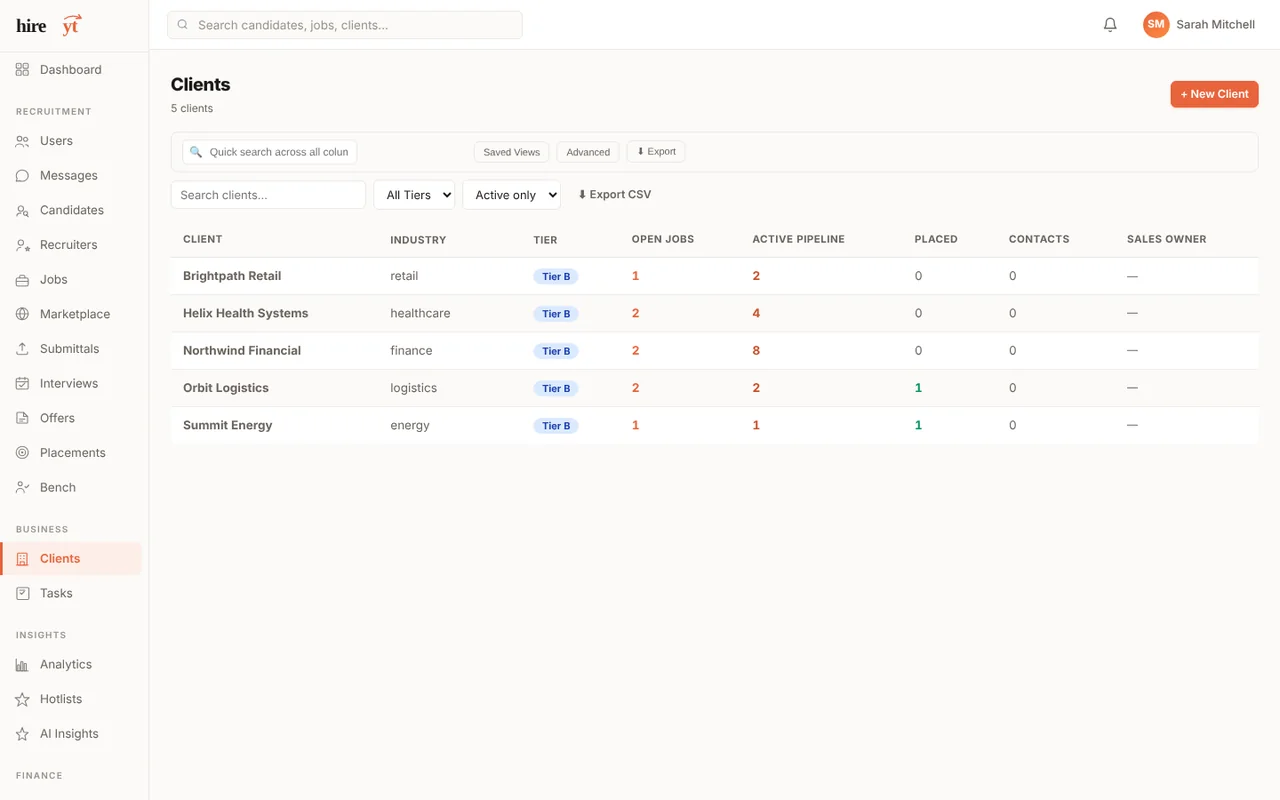Click the Placements target icon
The image size is (1280, 800).
[22, 453]
